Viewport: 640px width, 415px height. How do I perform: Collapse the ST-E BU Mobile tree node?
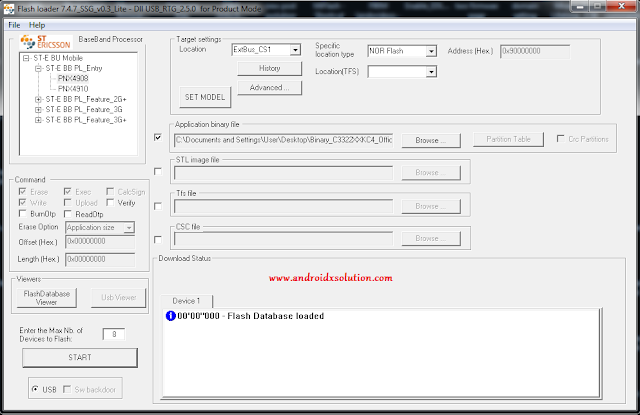(x=27, y=58)
